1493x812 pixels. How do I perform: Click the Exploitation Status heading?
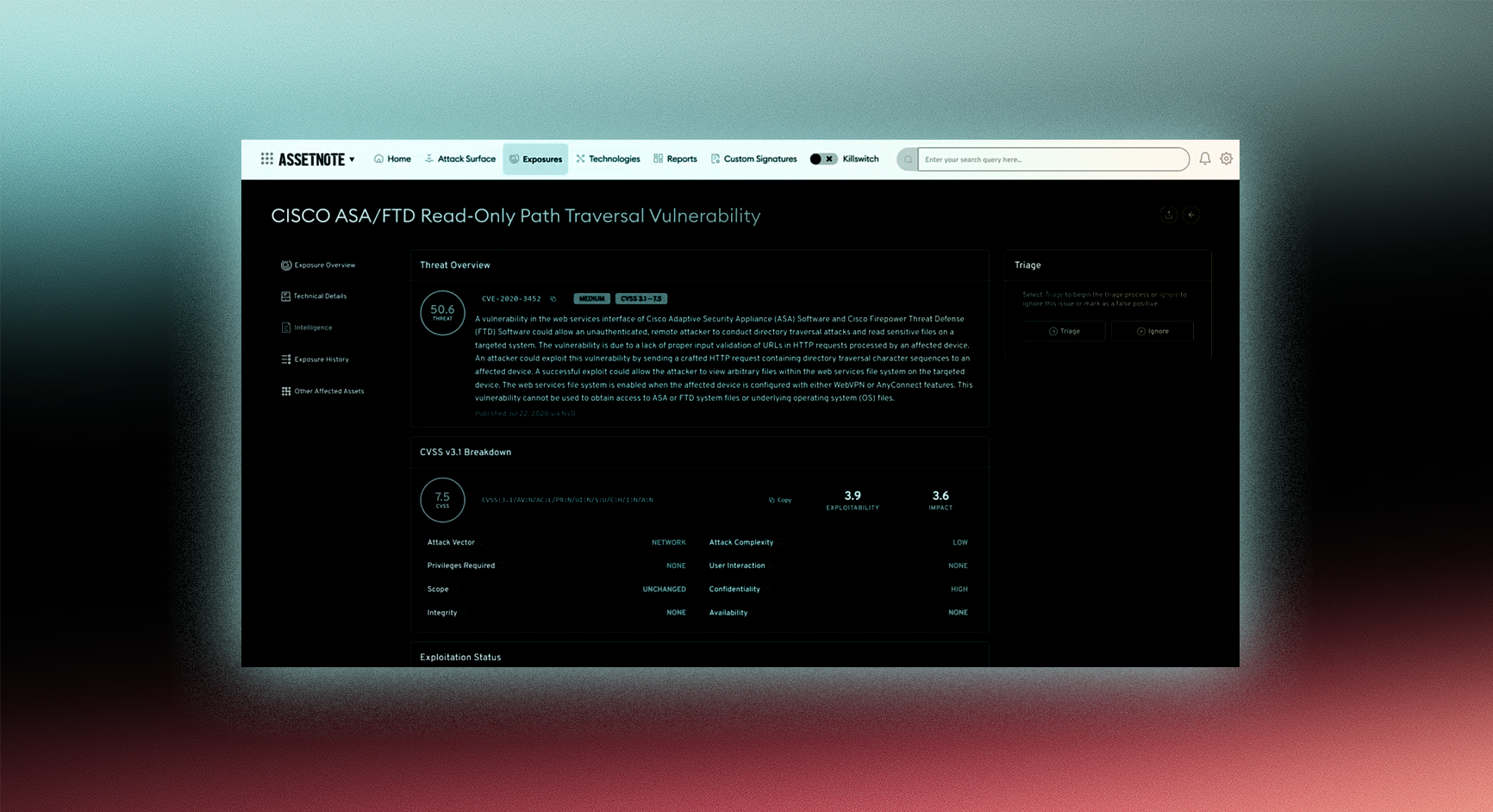click(460, 657)
